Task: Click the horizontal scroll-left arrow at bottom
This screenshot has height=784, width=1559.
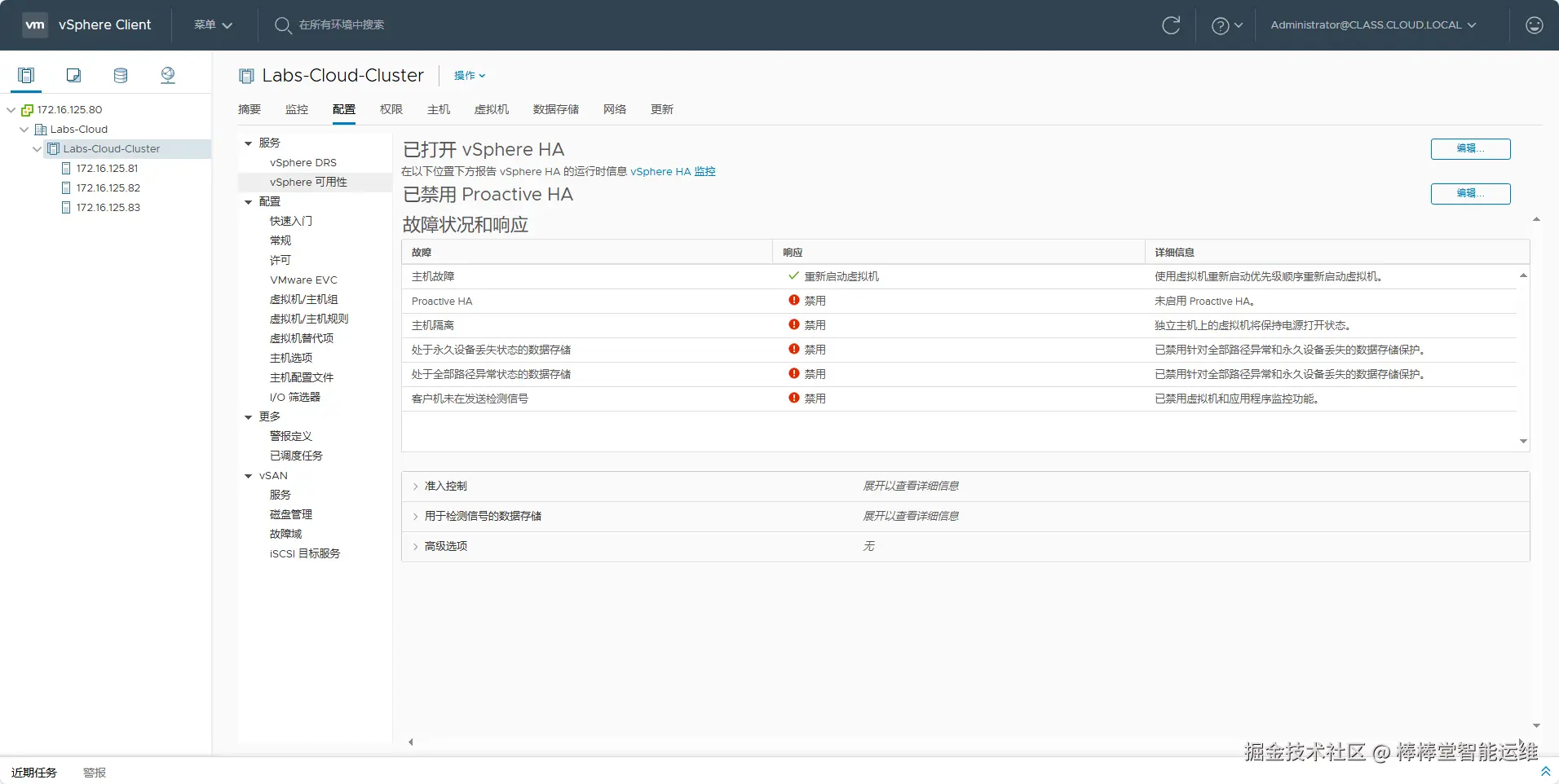Action: point(411,742)
